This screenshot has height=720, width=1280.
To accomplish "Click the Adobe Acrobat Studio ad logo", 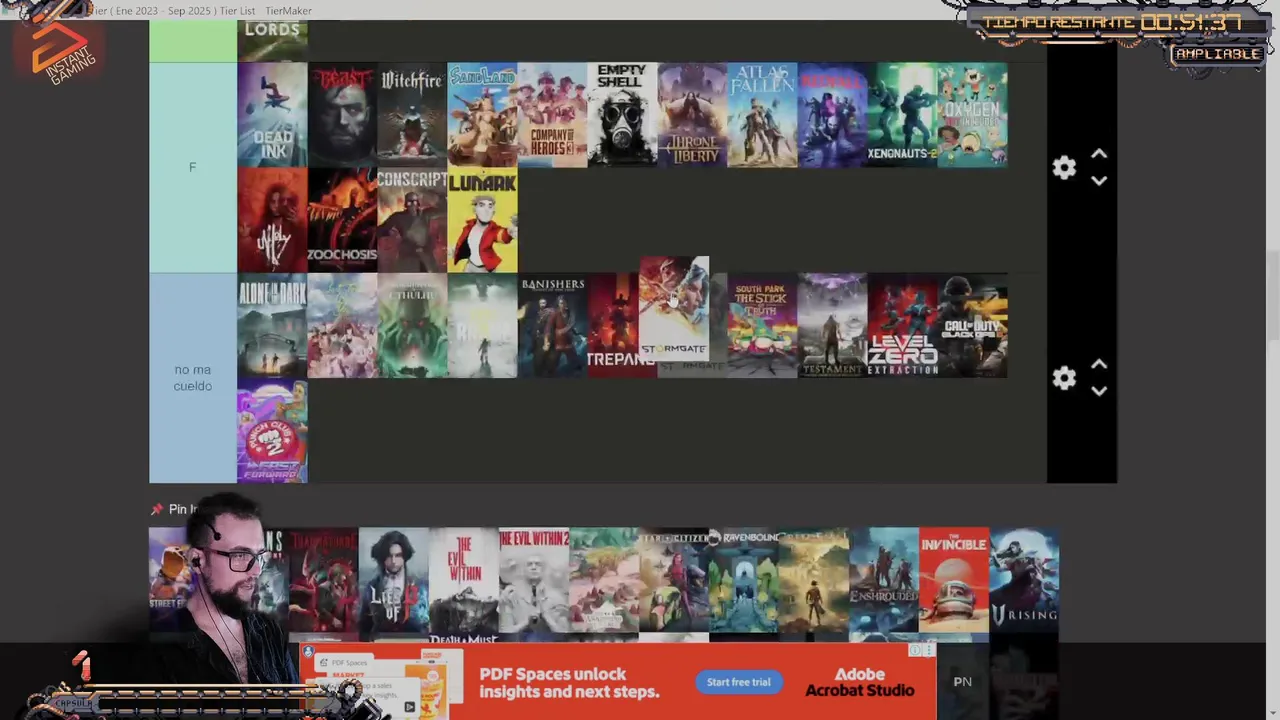I will [x=860, y=682].
